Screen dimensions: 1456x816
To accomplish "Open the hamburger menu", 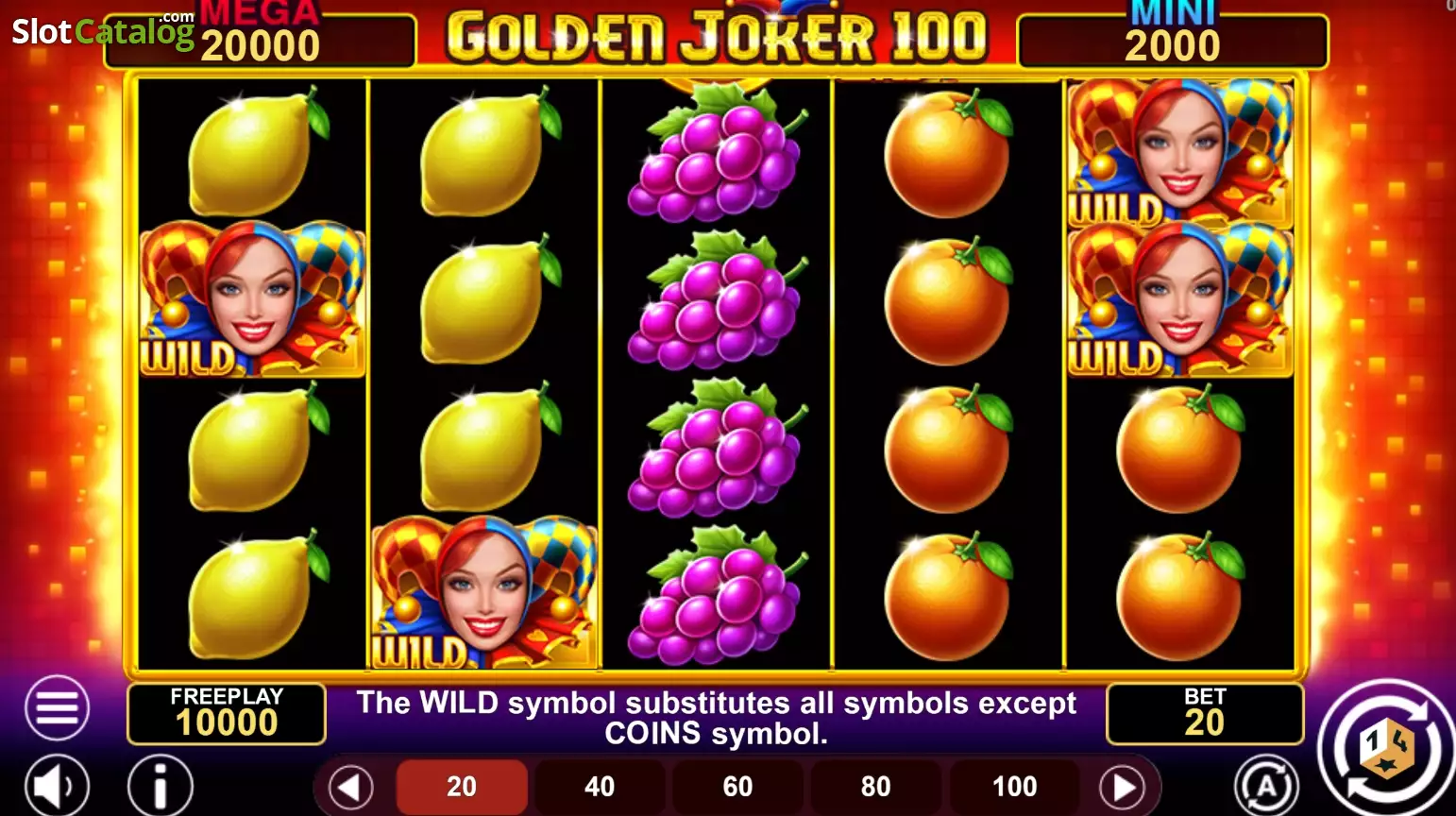I will [57, 707].
